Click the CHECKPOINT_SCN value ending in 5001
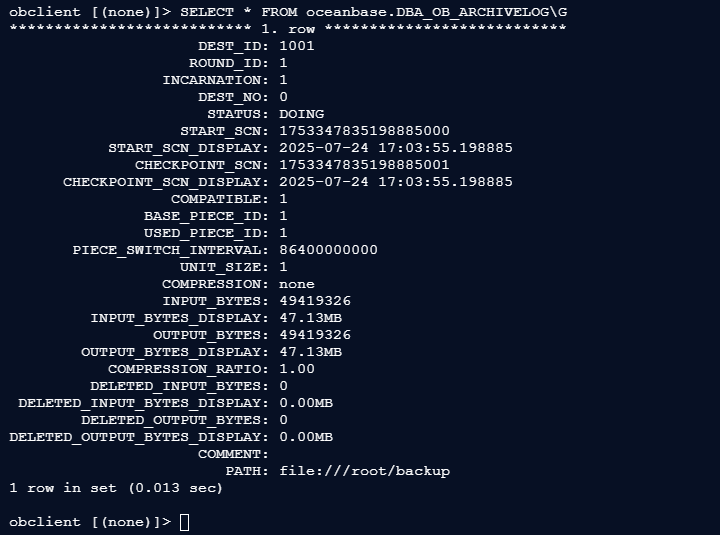Viewport: 720px width, 535px height. [364, 165]
